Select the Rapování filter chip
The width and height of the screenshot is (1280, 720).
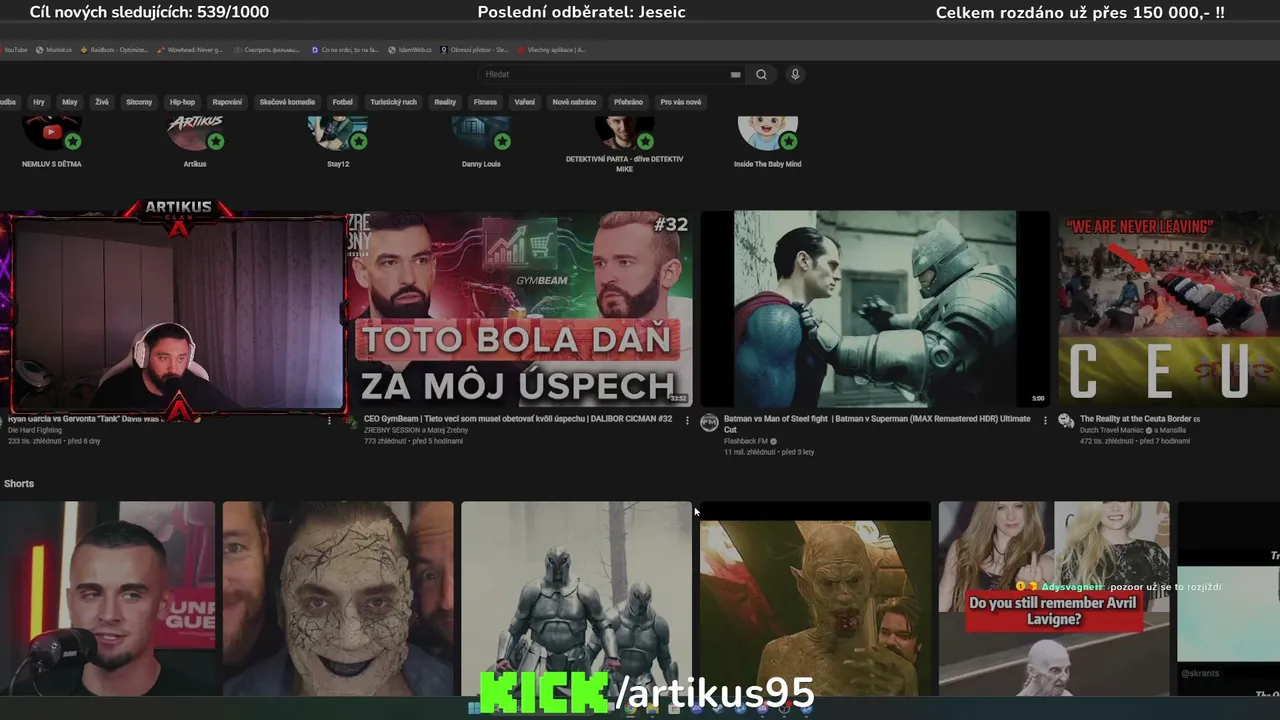(x=227, y=102)
